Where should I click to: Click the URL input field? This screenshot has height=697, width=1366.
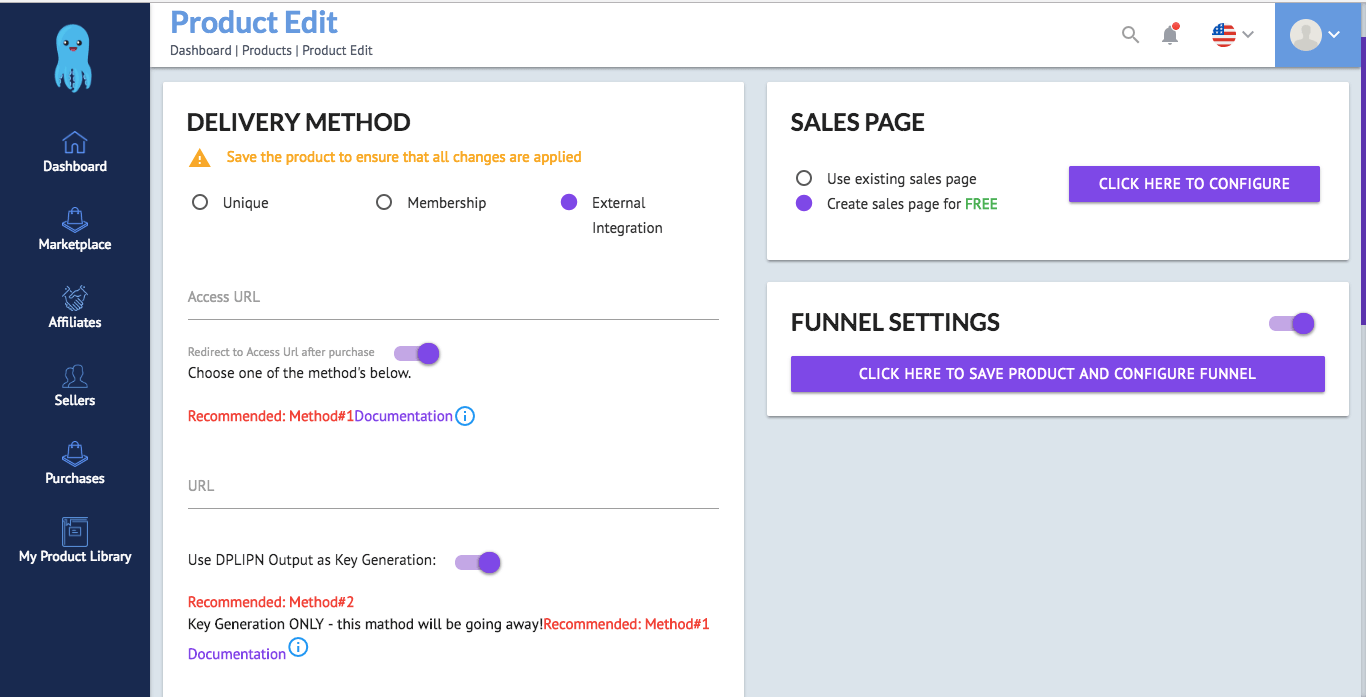click(453, 487)
